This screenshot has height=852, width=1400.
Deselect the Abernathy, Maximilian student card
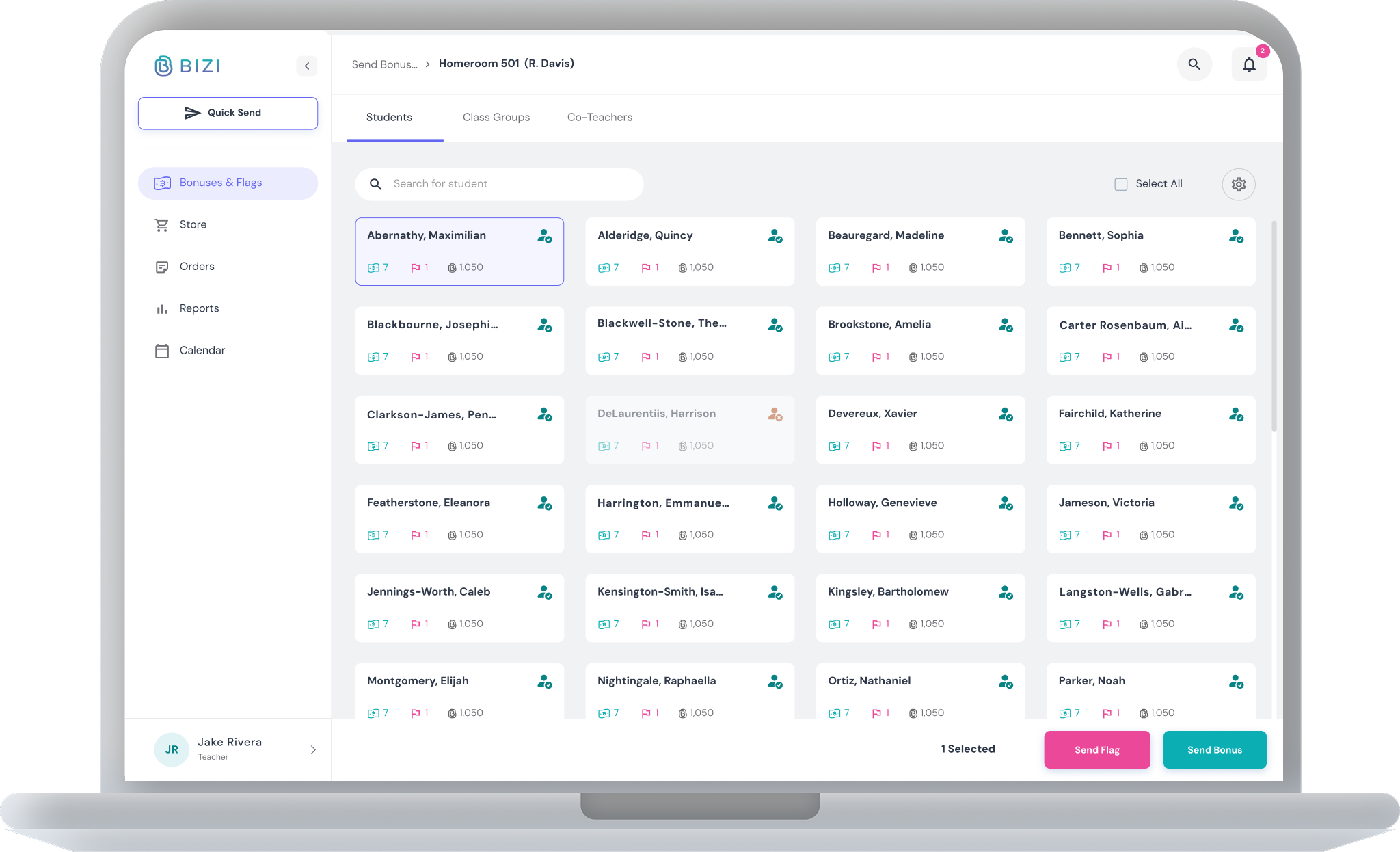click(459, 252)
